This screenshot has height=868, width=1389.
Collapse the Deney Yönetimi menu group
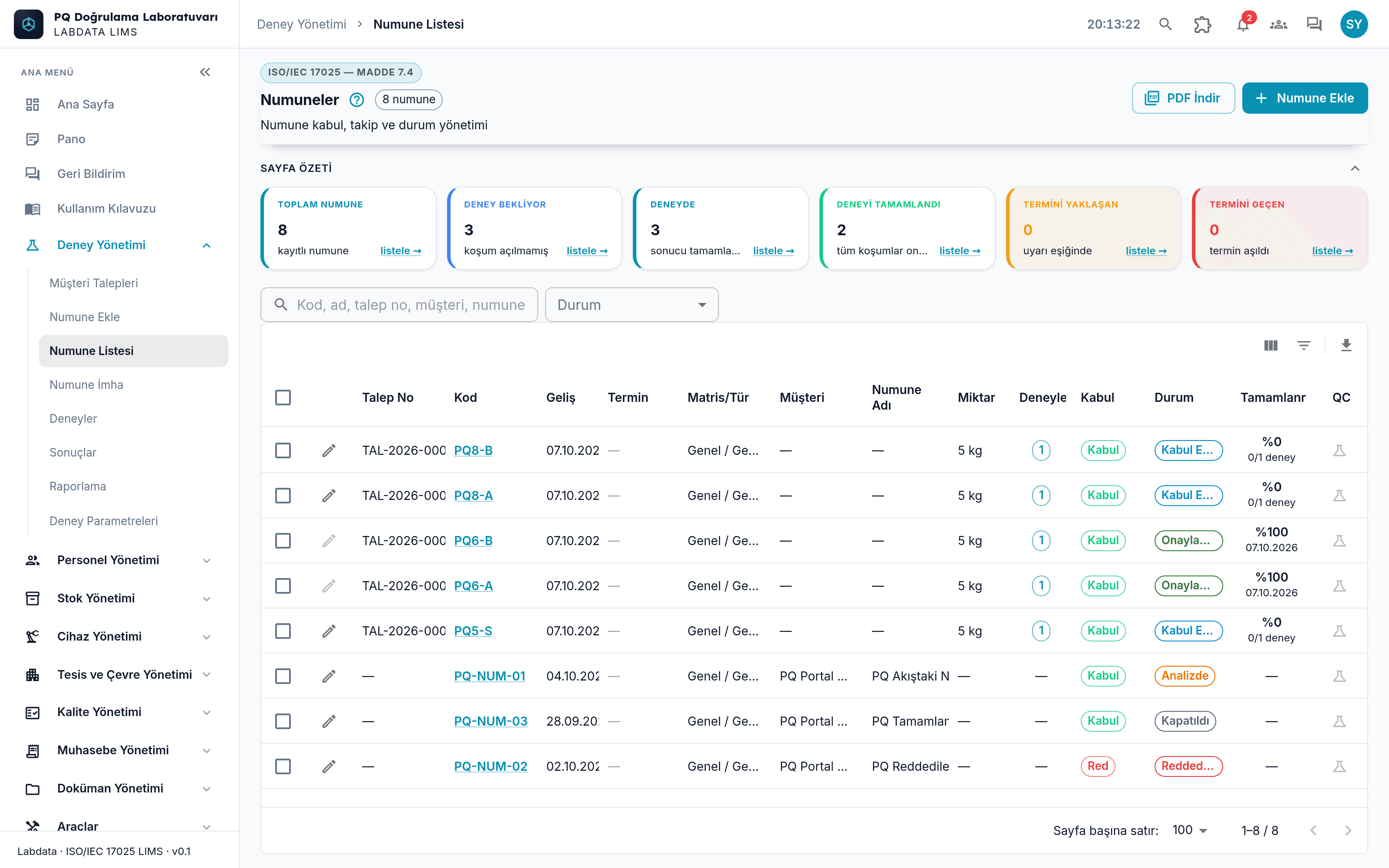(118, 245)
